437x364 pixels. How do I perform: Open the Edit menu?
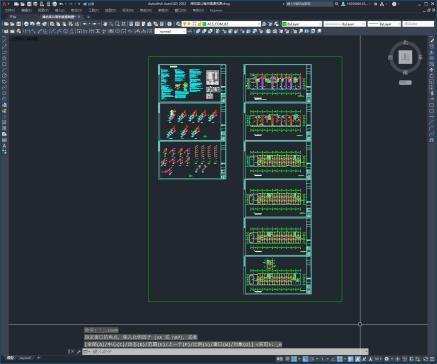coord(26,10)
